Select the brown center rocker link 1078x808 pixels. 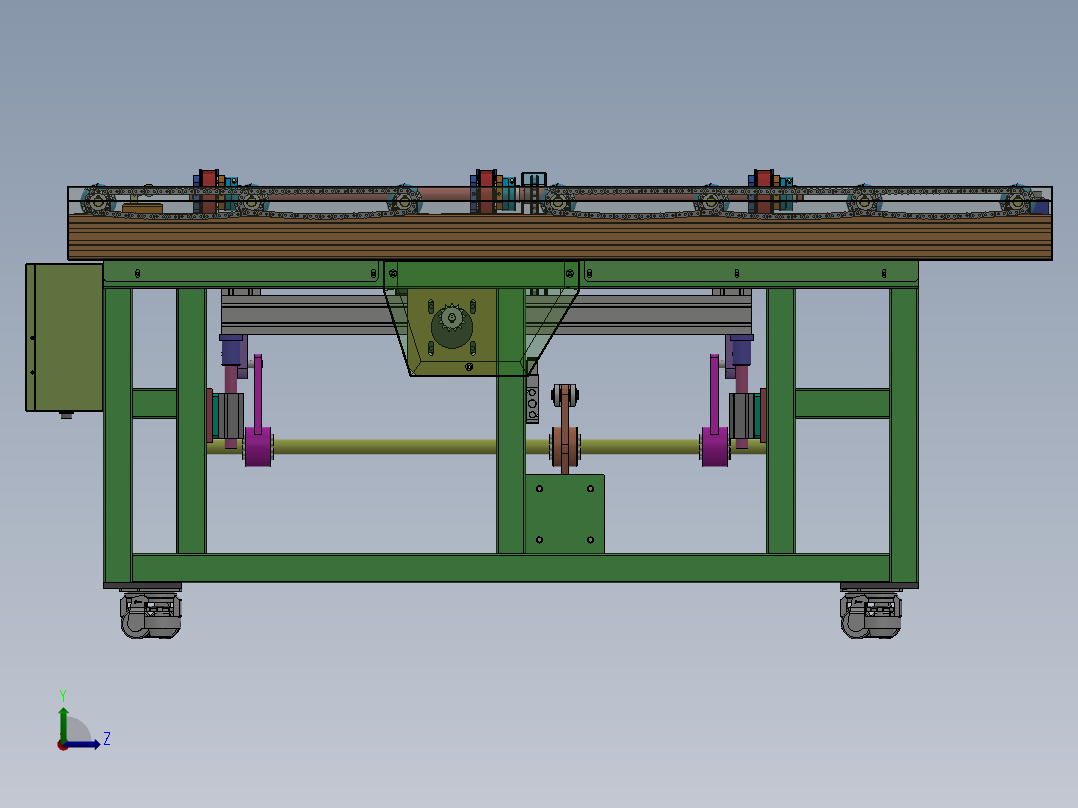point(564,429)
